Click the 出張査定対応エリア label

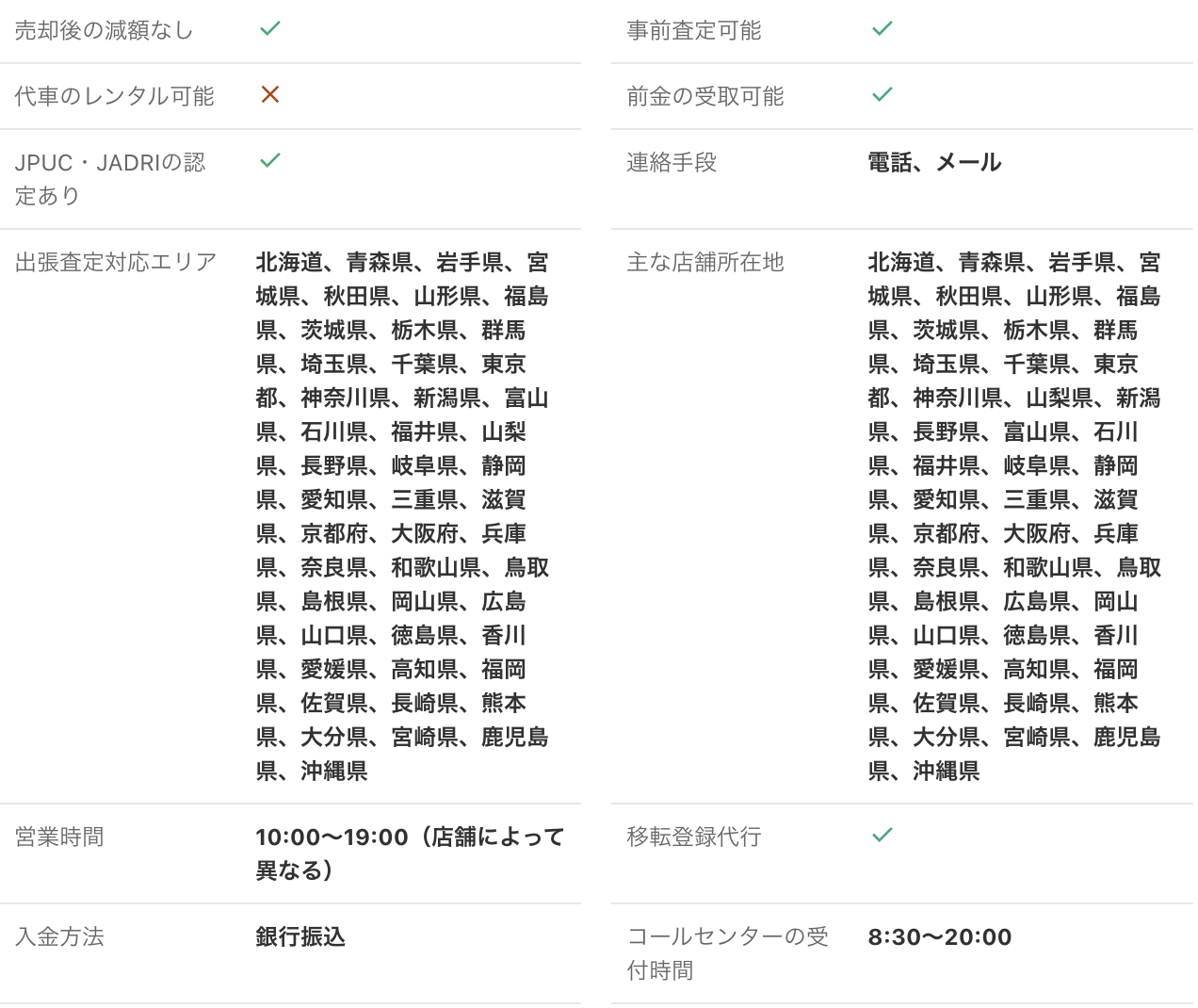pos(116,263)
